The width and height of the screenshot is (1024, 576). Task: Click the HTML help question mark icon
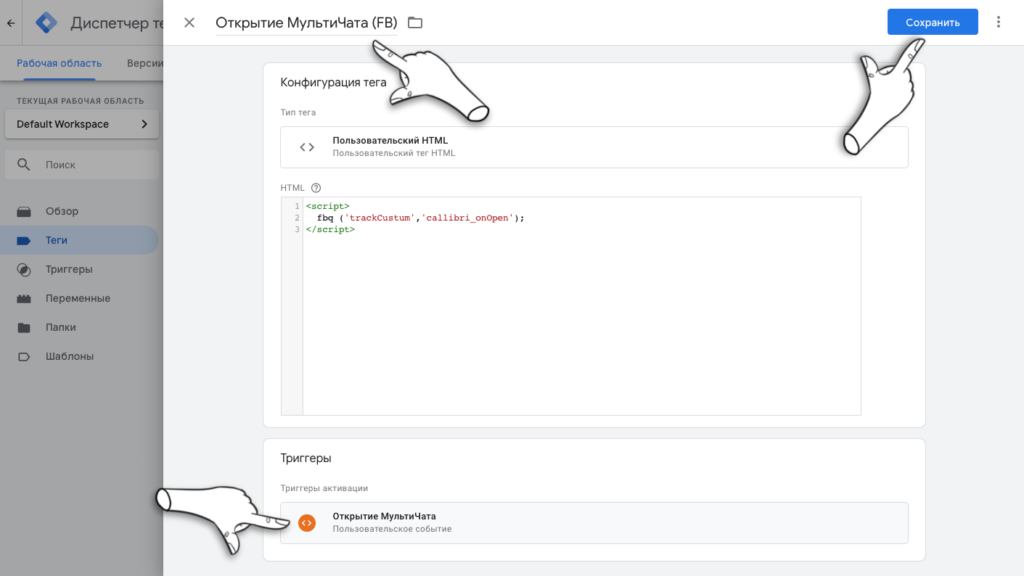click(316, 187)
